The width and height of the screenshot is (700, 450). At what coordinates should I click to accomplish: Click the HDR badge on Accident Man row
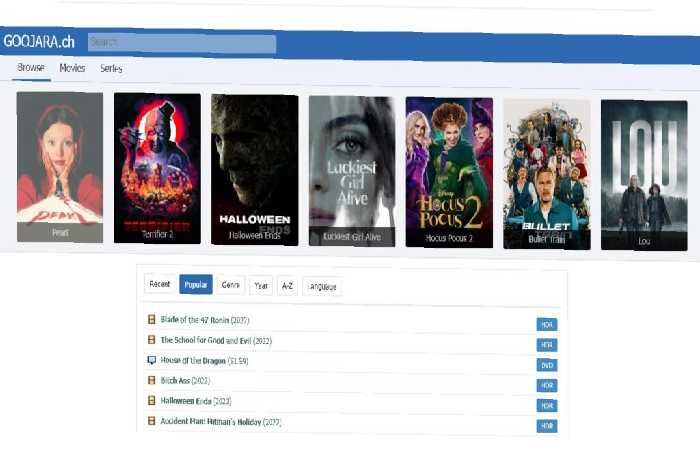point(547,426)
